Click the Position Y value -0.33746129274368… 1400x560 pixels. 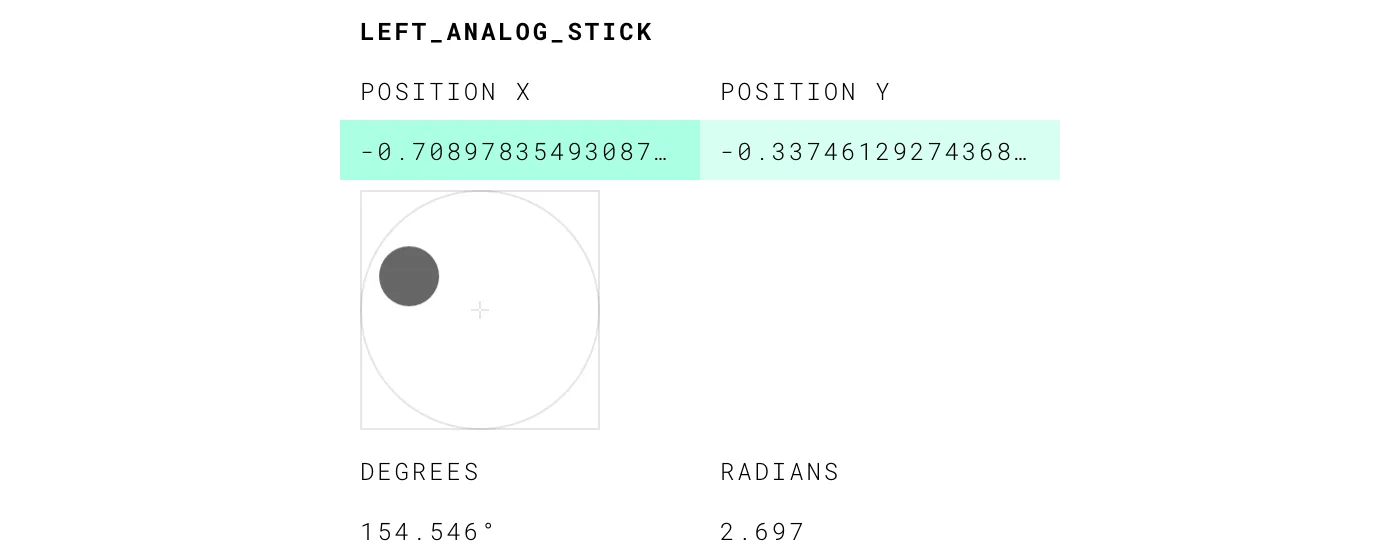coord(874,152)
